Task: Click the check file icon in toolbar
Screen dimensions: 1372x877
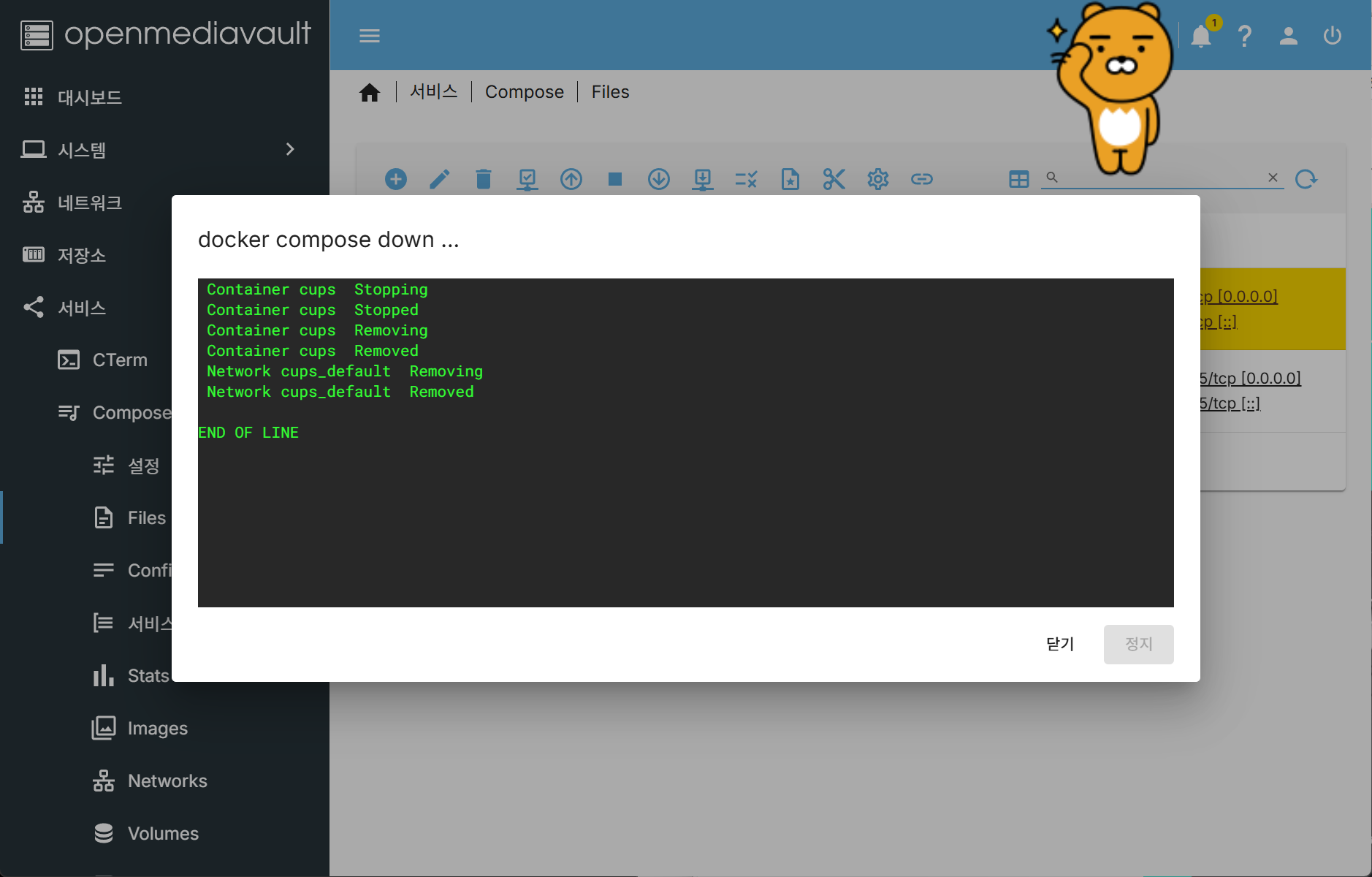Action: tap(527, 179)
